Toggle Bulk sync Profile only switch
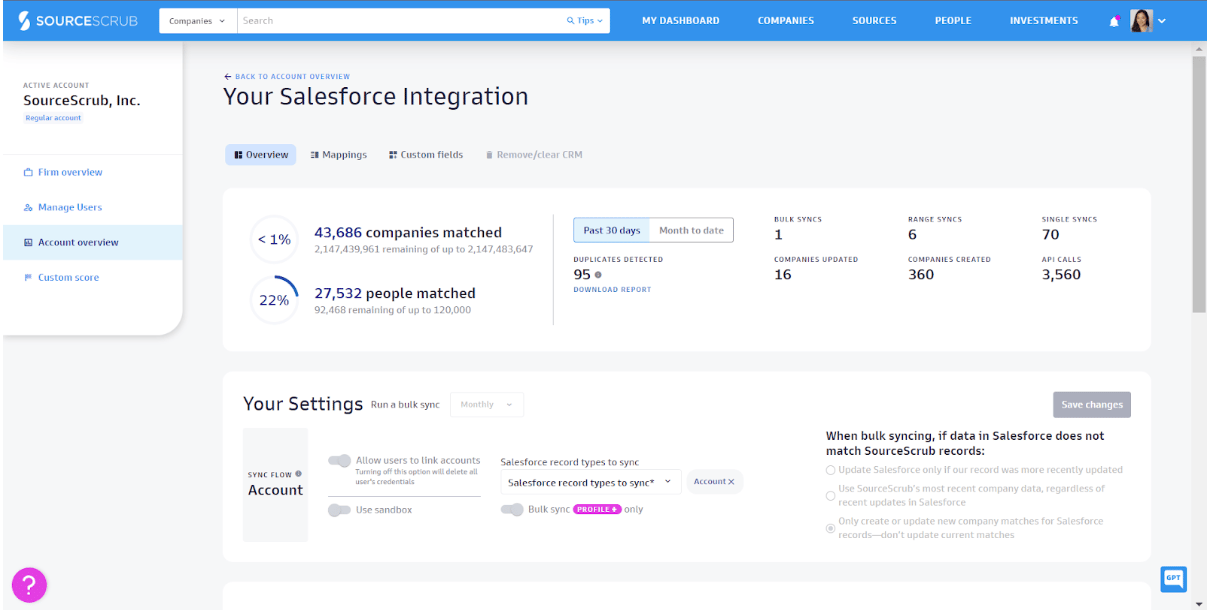This screenshot has width=1211, height=610. point(512,510)
